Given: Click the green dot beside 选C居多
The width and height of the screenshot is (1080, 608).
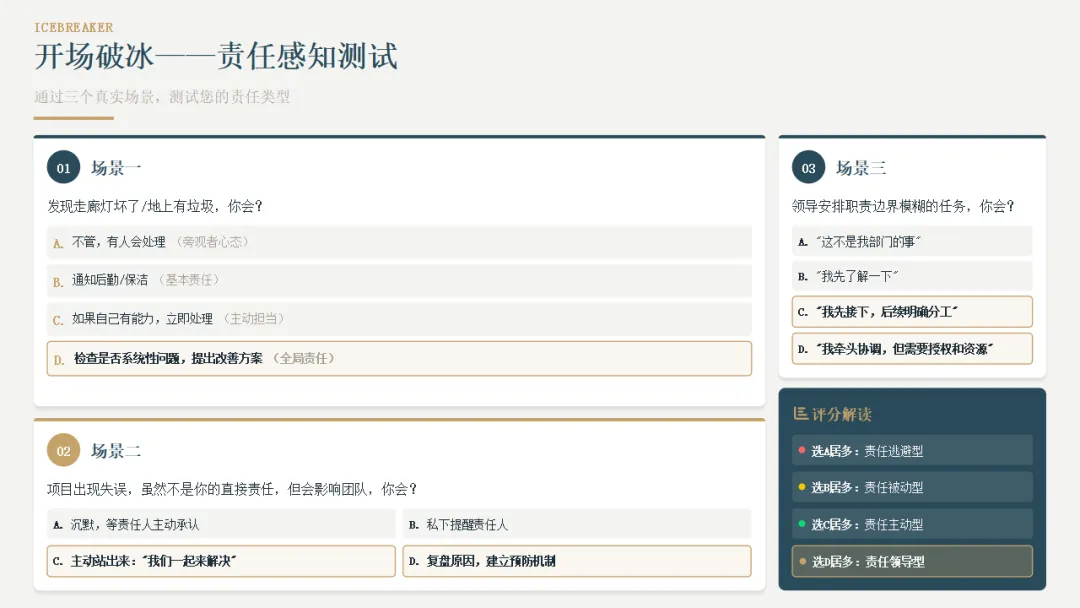Looking at the screenshot, I should coord(802,524).
